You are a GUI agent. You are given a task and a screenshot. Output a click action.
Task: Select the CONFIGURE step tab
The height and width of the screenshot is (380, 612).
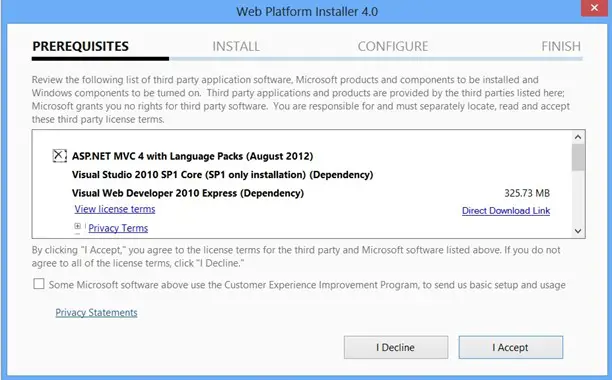click(x=393, y=46)
